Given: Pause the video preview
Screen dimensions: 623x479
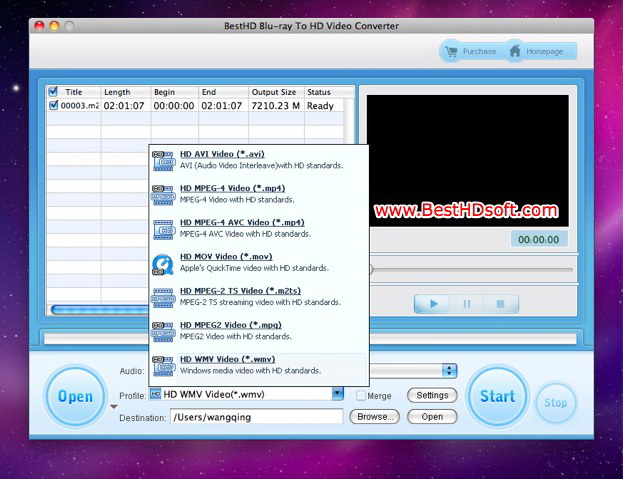Looking at the screenshot, I should point(467,304).
